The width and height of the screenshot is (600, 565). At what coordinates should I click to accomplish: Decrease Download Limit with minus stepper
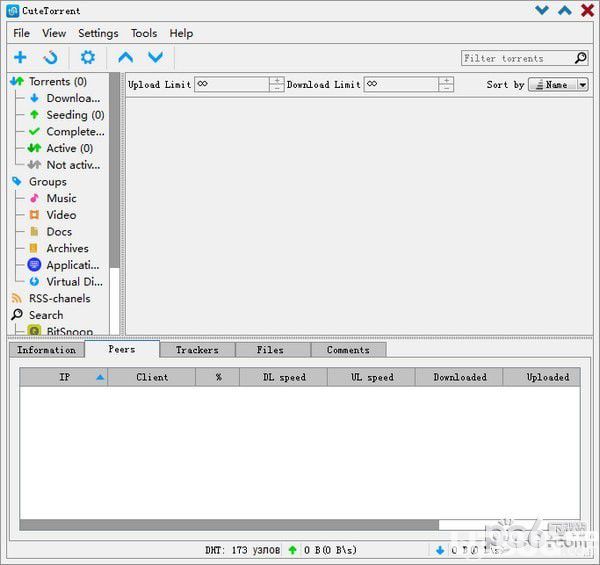coord(446,88)
